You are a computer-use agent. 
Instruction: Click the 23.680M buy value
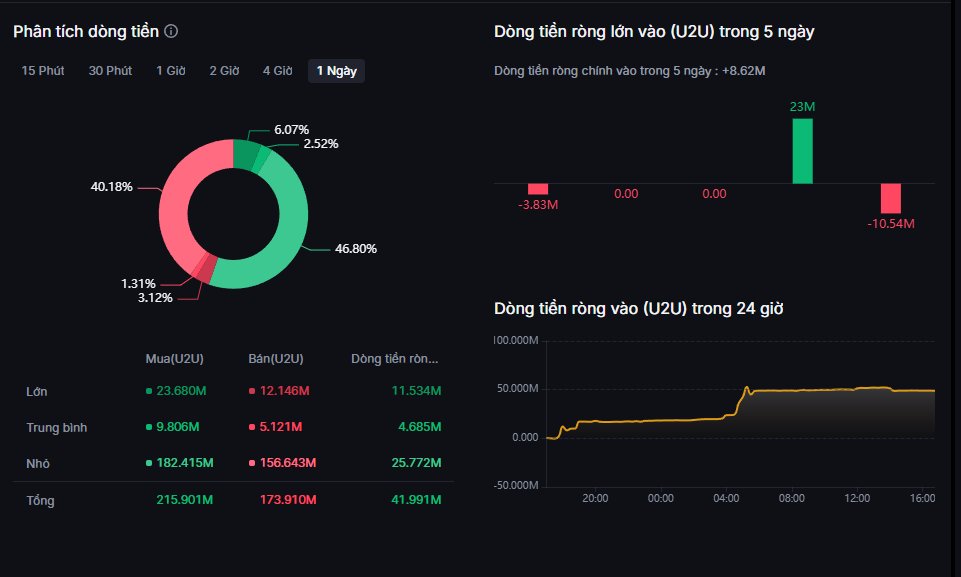point(181,391)
